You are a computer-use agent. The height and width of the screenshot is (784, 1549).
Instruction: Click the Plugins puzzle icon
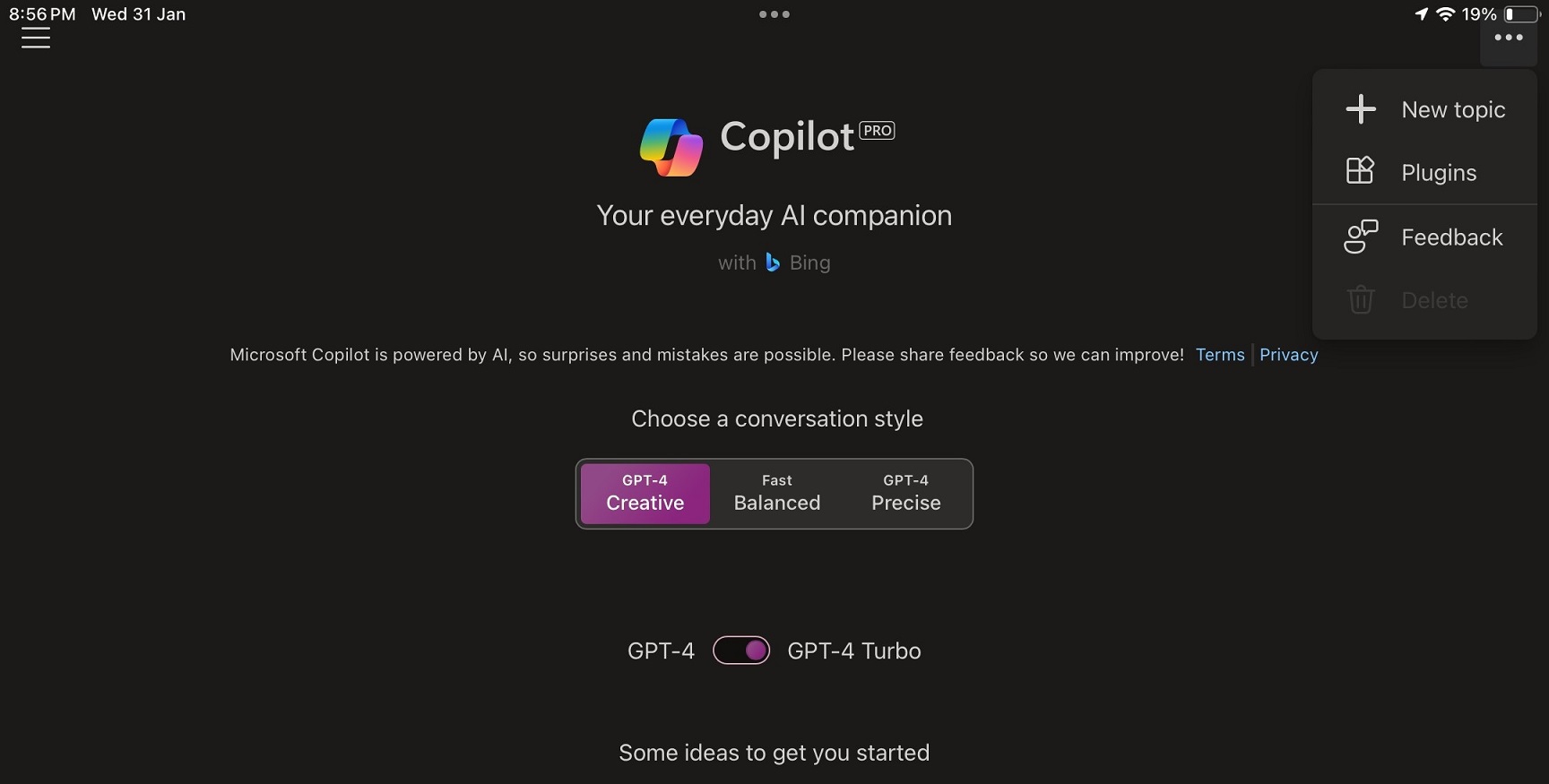coord(1360,170)
